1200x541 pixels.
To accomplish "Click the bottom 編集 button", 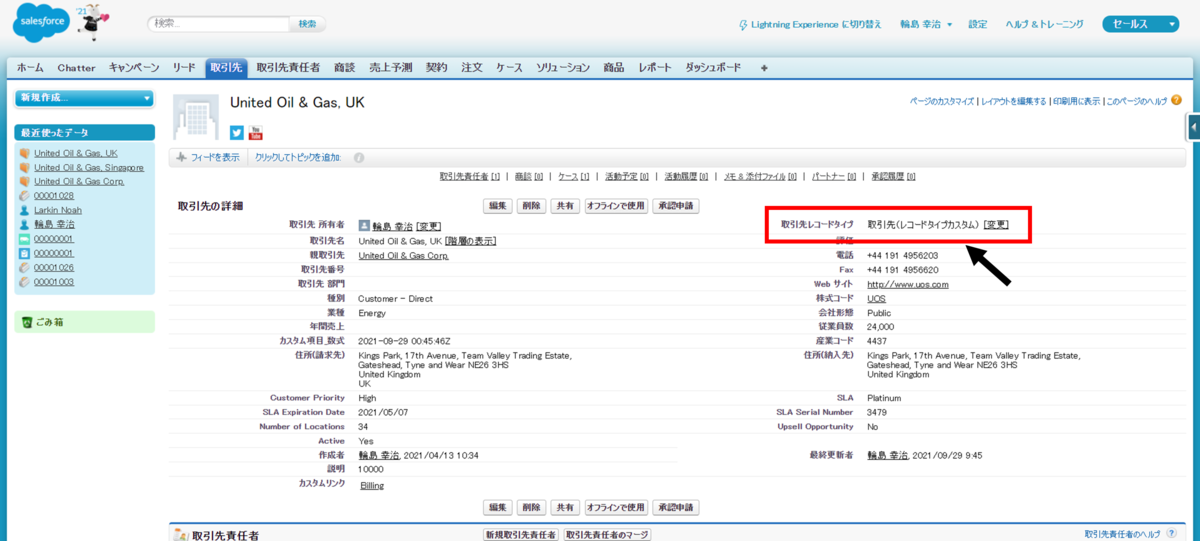I will (498, 507).
